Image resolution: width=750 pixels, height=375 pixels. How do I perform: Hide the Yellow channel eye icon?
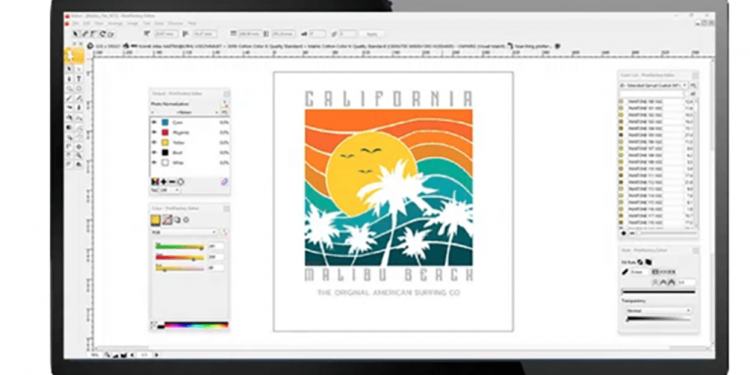pos(154,143)
